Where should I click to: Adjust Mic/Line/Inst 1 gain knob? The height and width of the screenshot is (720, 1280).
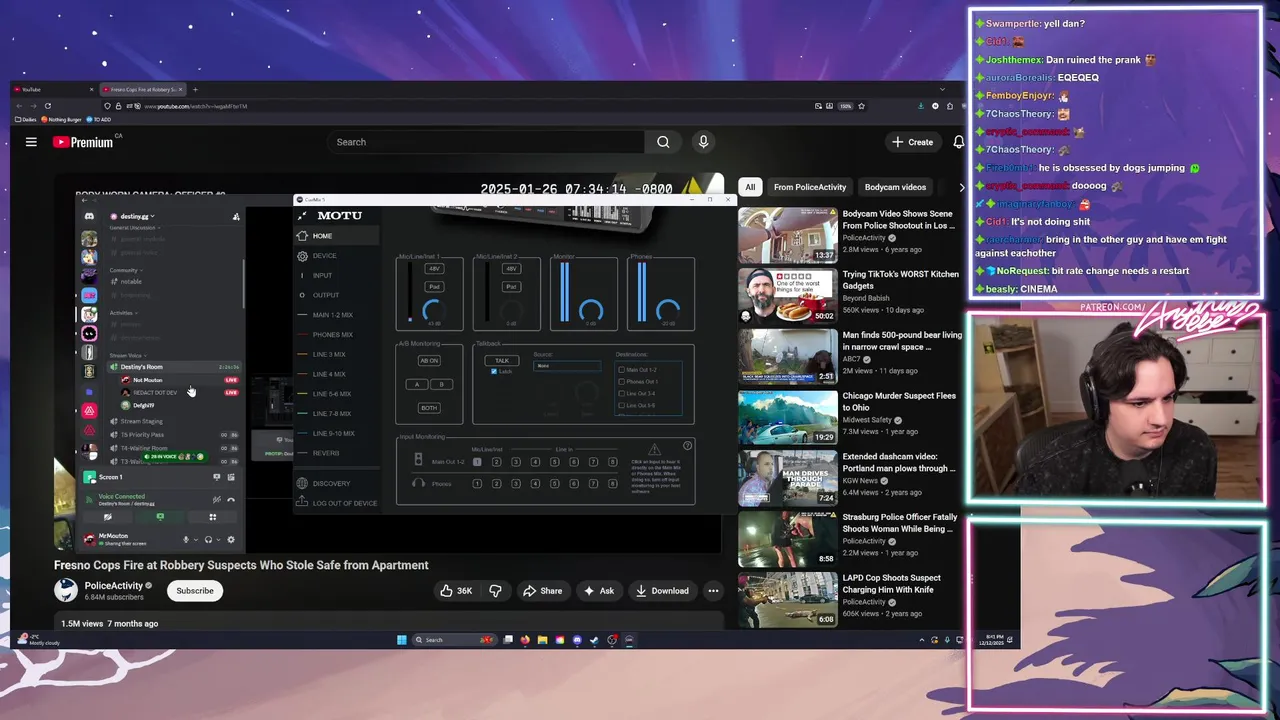point(434,310)
